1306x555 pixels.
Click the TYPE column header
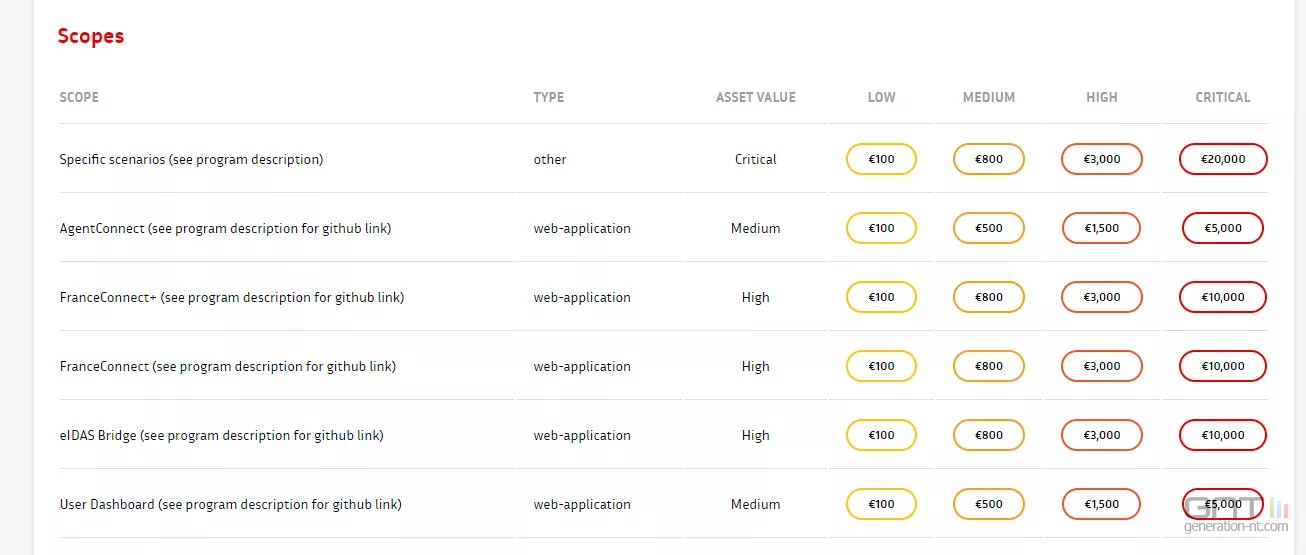[548, 97]
